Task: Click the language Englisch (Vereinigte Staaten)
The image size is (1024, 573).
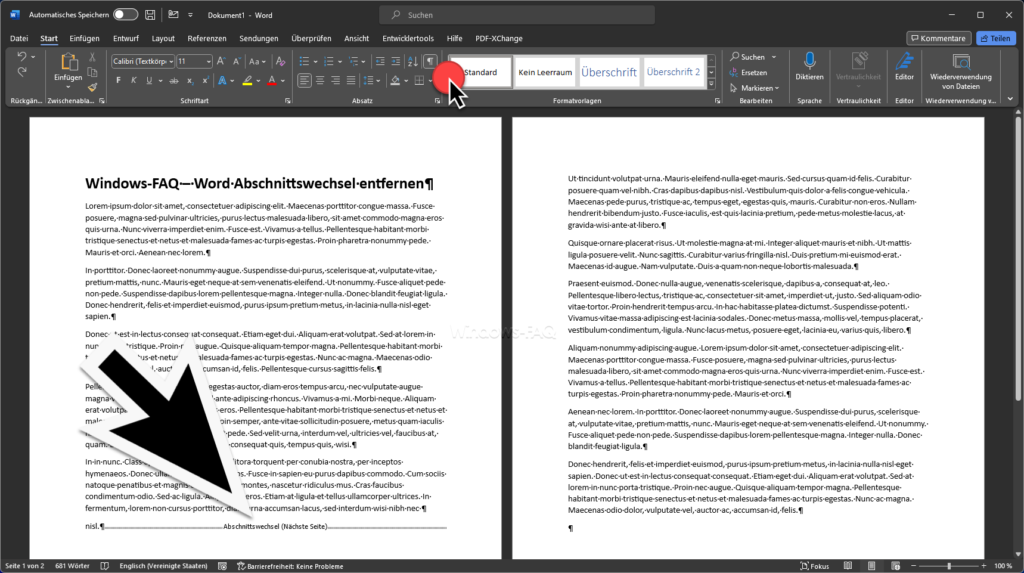Action: coord(163,566)
